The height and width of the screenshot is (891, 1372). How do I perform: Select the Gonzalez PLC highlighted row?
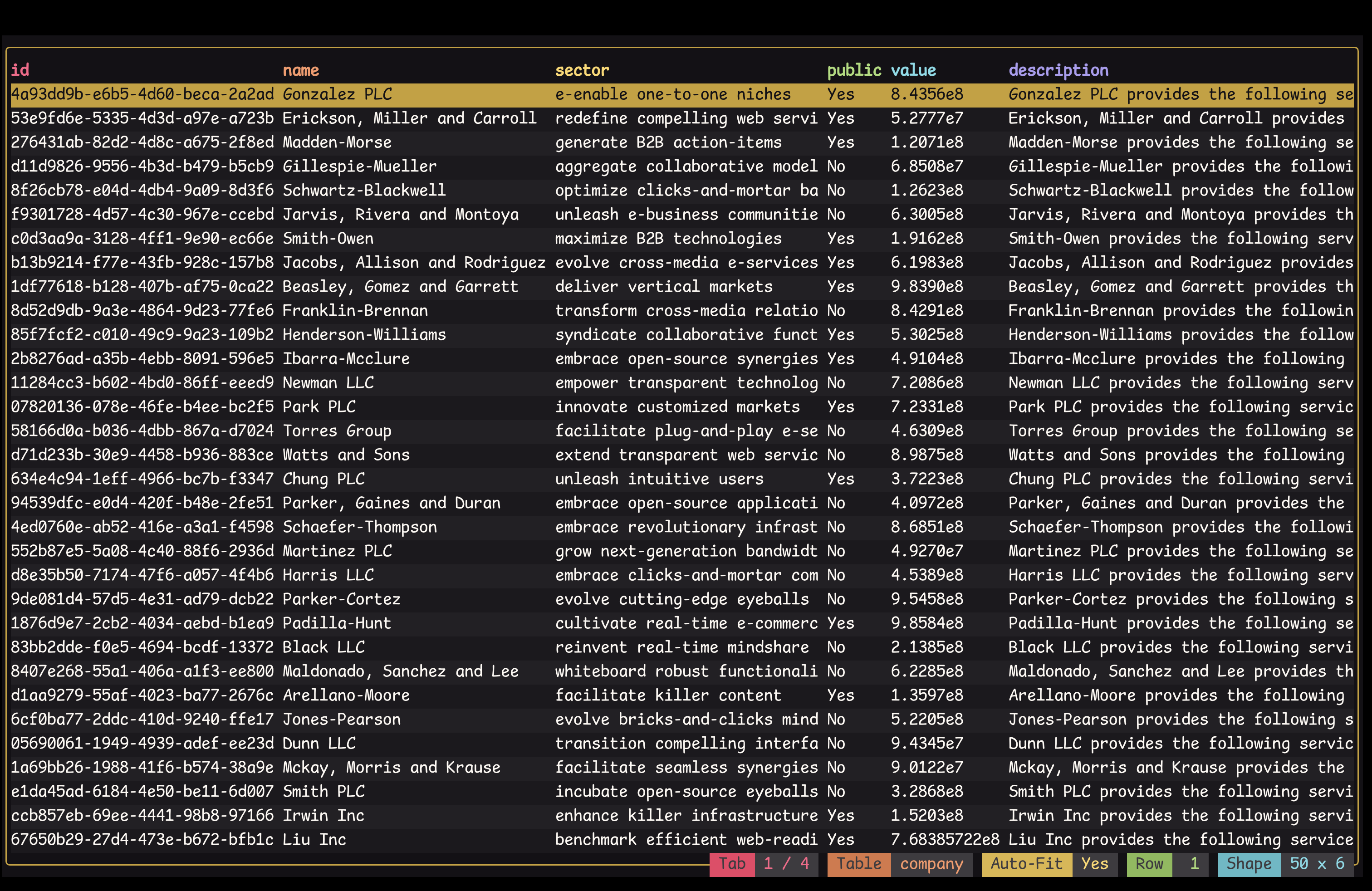(x=682, y=94)
